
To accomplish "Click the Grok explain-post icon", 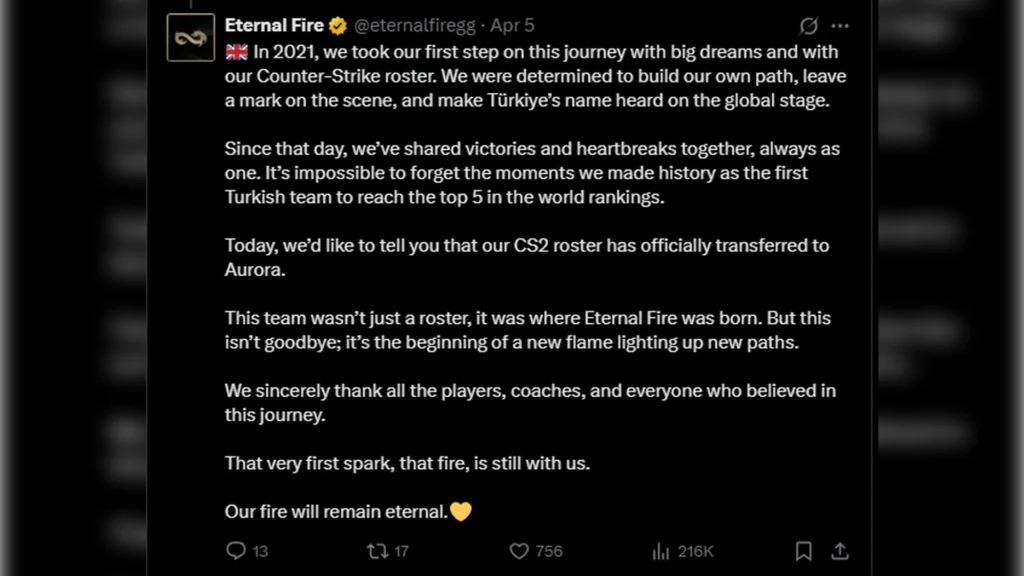I will (808, 26).
